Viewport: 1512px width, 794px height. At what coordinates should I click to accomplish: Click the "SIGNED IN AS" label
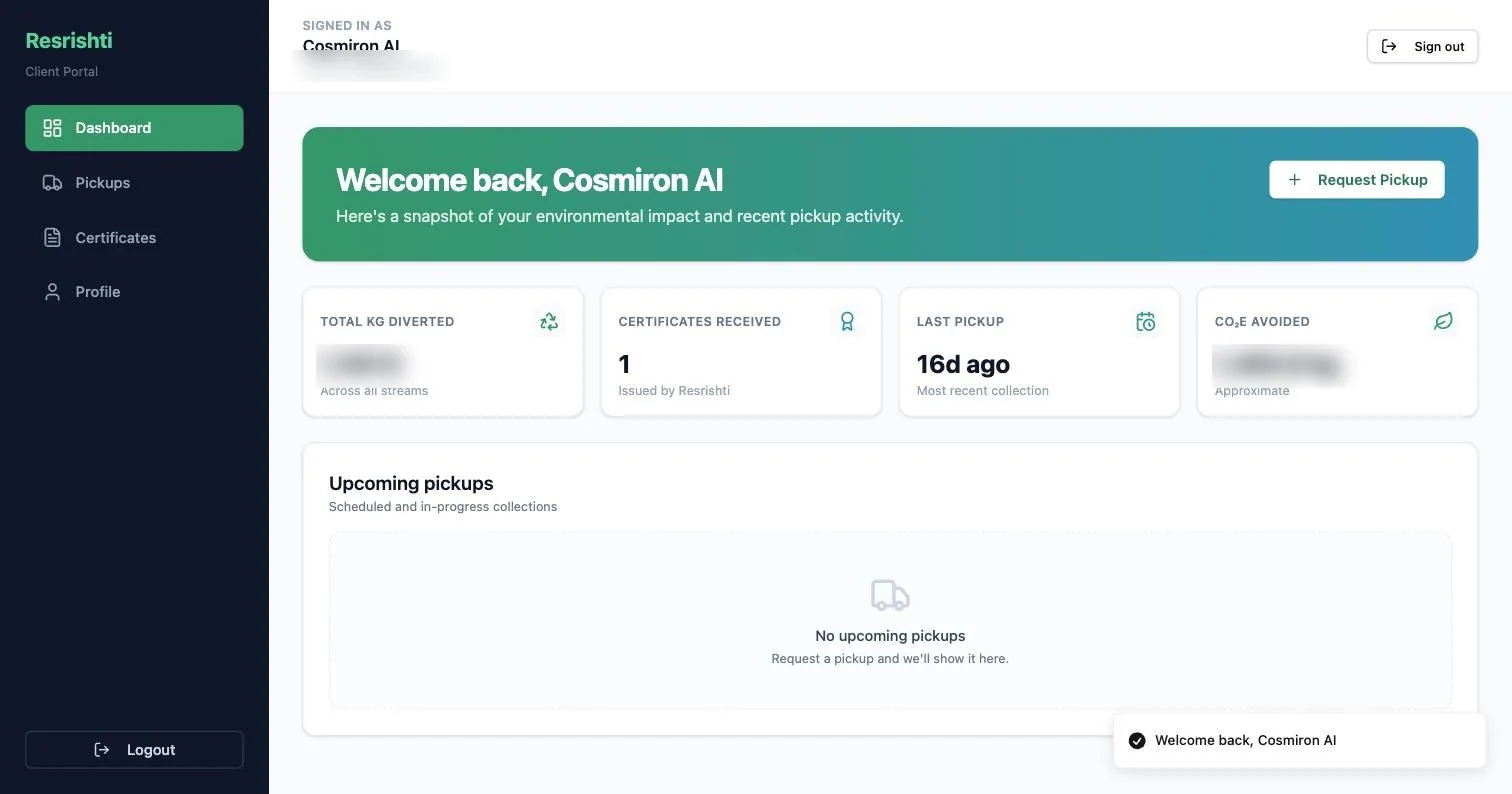[347, 26]
